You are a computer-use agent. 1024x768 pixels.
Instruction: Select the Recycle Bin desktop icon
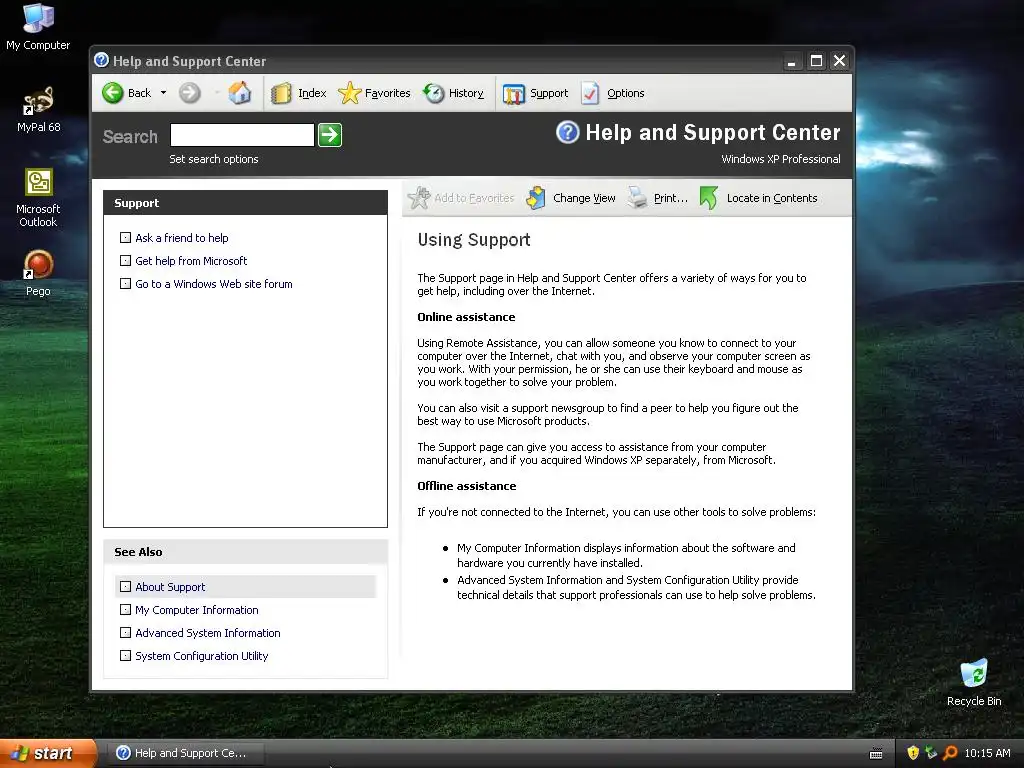(x=974, y=683)
